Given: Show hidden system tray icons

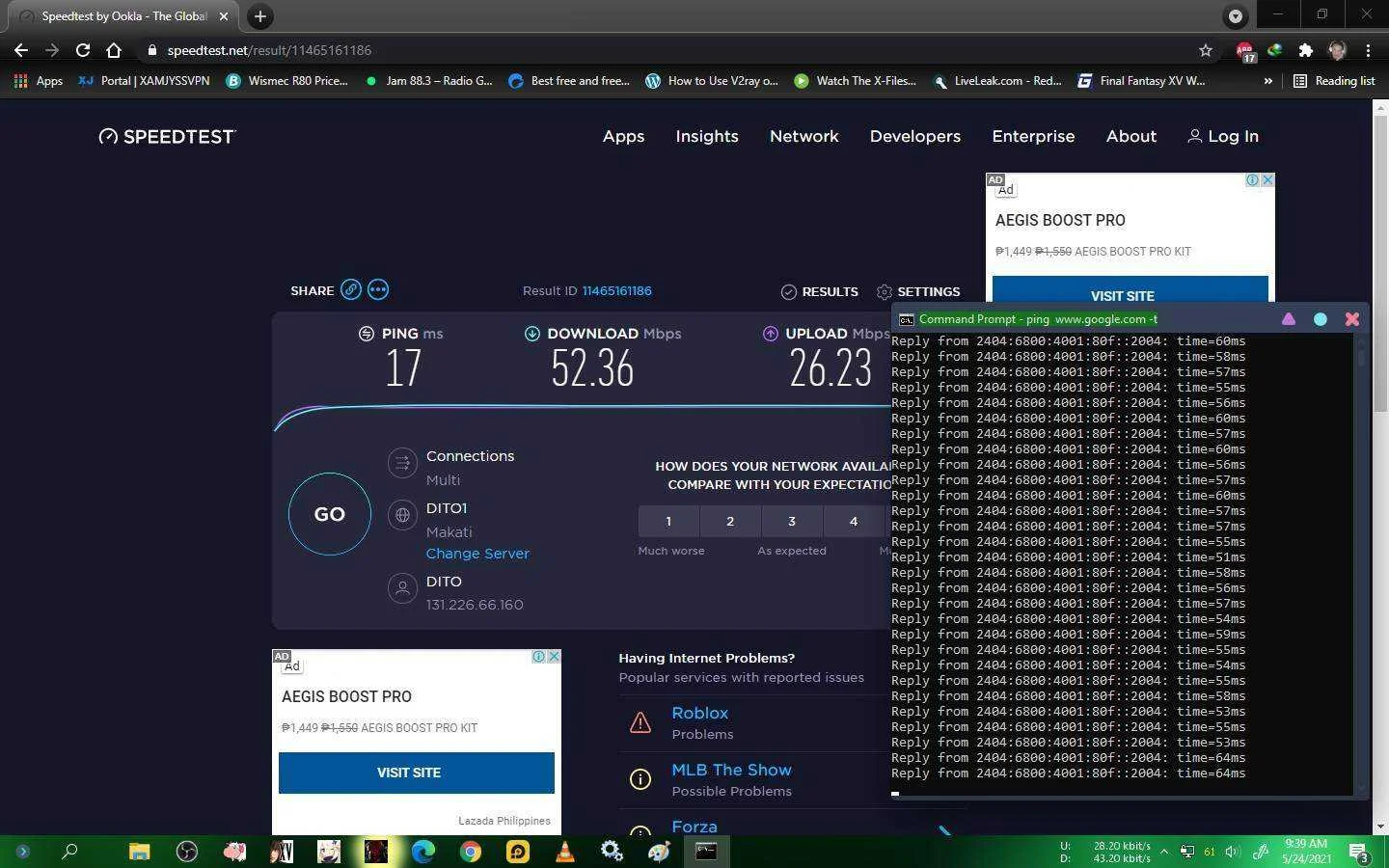Looking at the screenshot, I should pyautogui.click(x=1164, y=852).
